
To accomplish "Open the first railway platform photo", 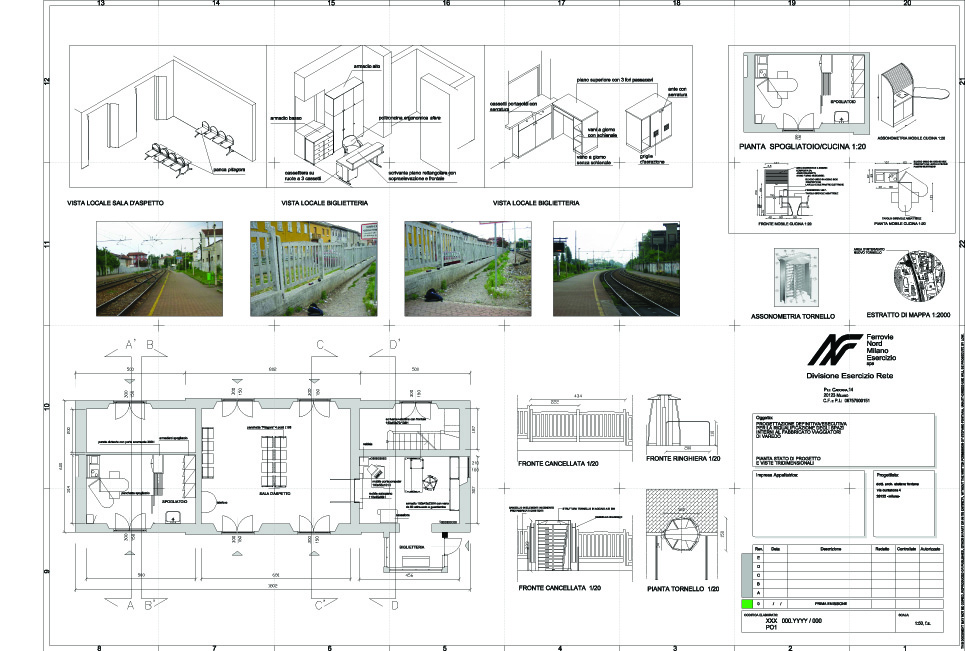I will click(x=158, y=268).
